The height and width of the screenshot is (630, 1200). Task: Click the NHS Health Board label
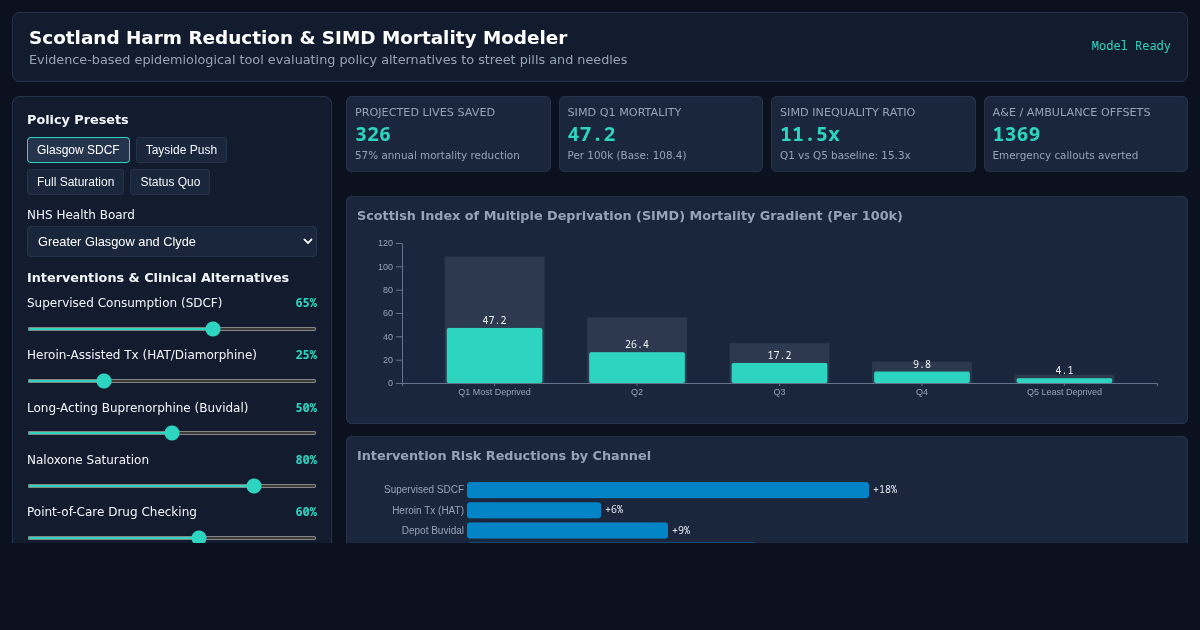81,215
